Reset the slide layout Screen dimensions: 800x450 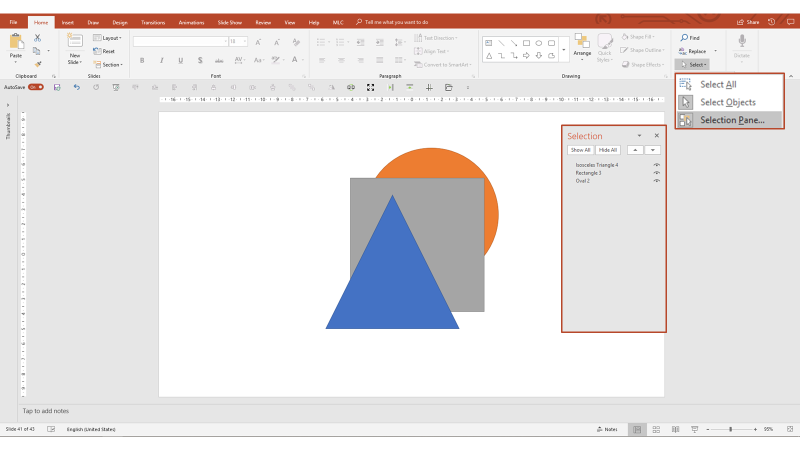104,51
